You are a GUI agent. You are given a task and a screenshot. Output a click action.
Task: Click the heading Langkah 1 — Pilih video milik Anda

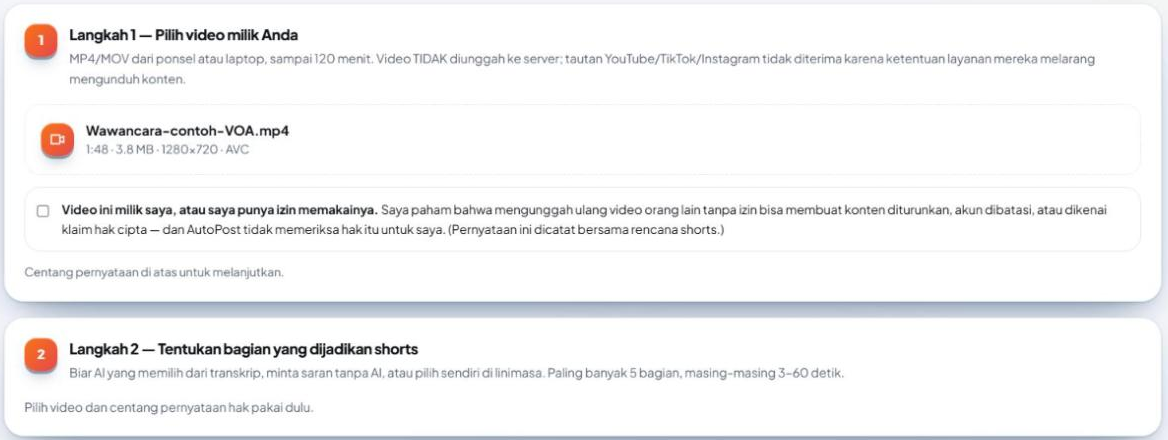pyautogui.click(x=183, y=35)
